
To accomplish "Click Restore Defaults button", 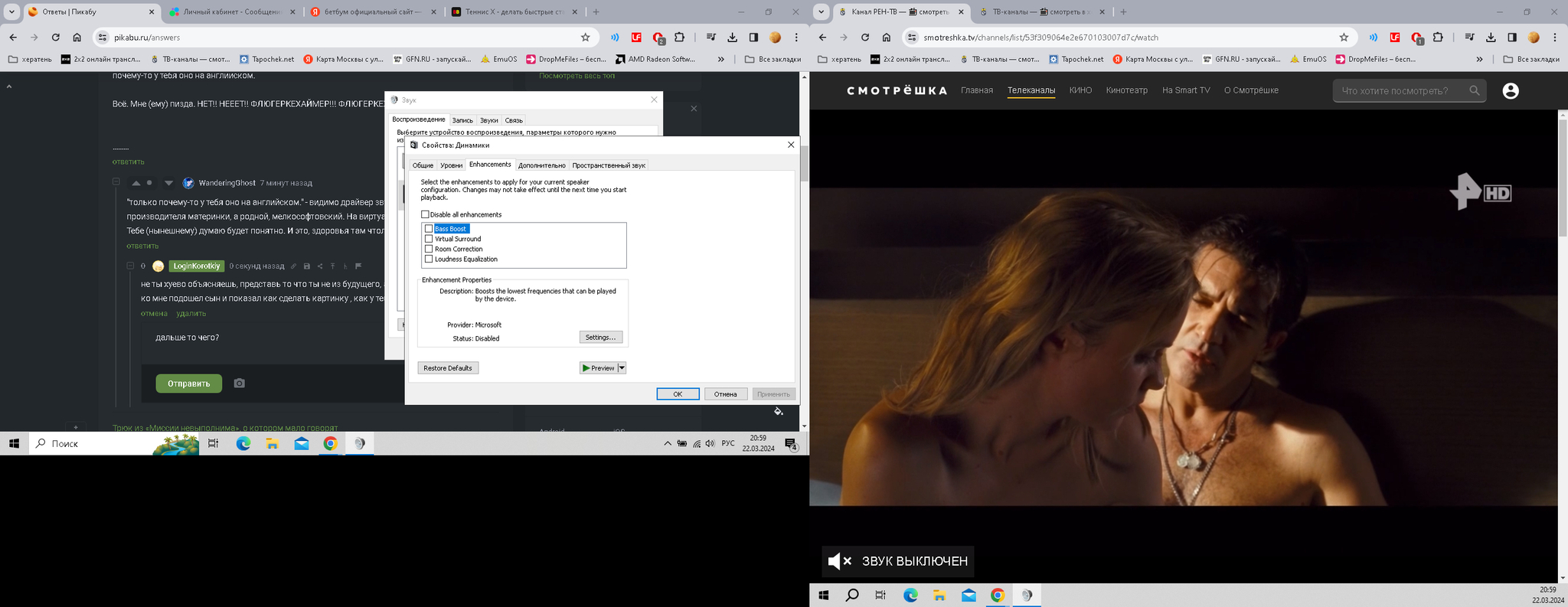I will (448, 368).
